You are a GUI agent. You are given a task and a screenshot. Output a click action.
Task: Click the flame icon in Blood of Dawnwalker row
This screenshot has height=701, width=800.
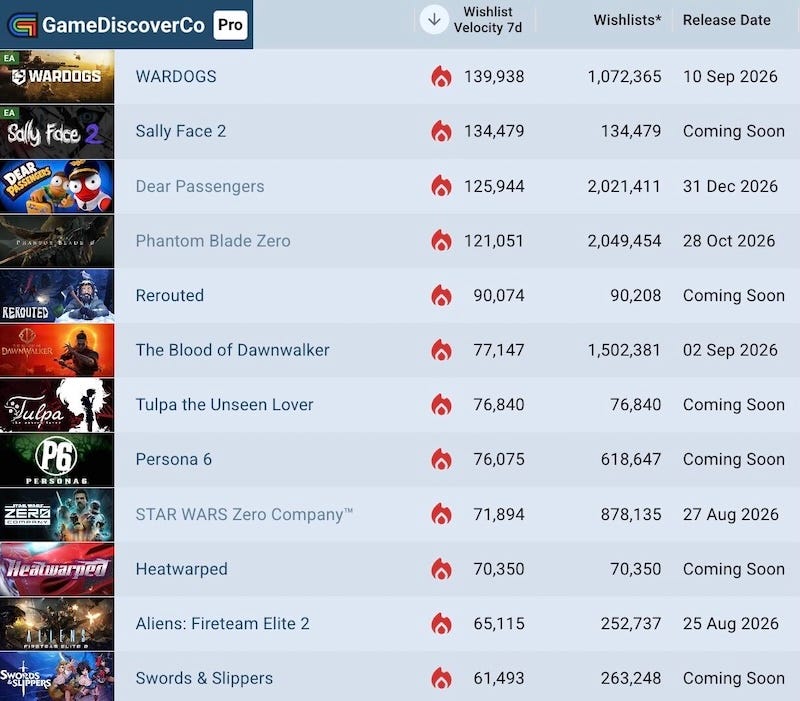click(441, 350)
